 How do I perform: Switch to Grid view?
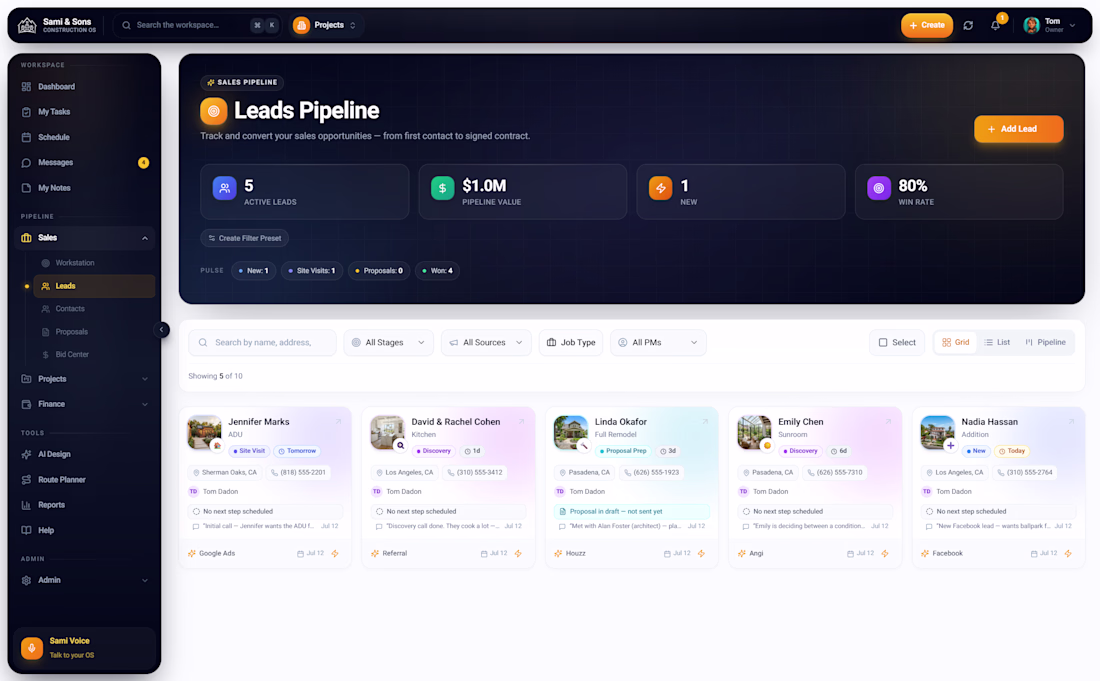coord(955,342)
